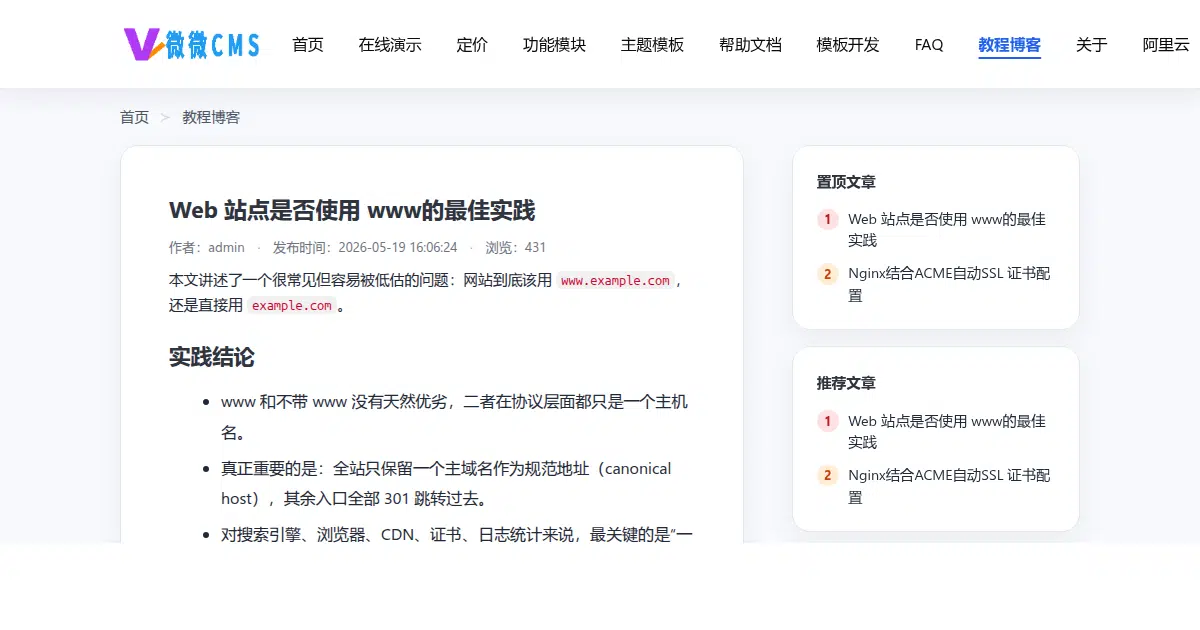
Task: Open the 定价 page
Action: click(472, 45)
